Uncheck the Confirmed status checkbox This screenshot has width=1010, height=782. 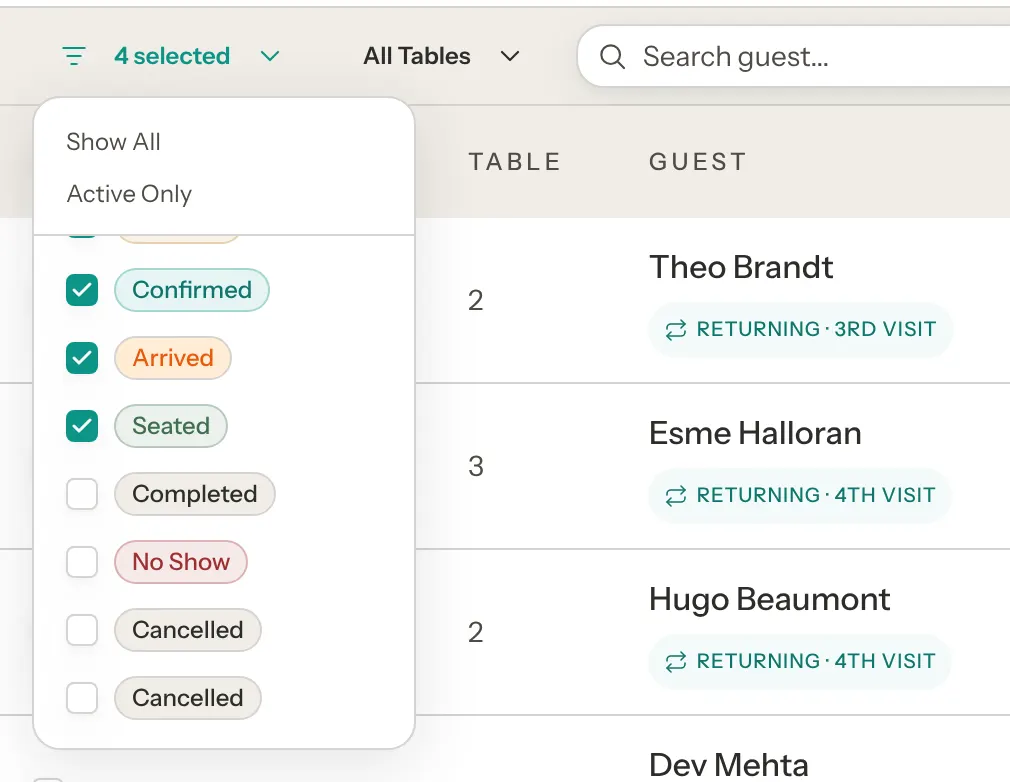pyautogui.click(x=82, y=290)
